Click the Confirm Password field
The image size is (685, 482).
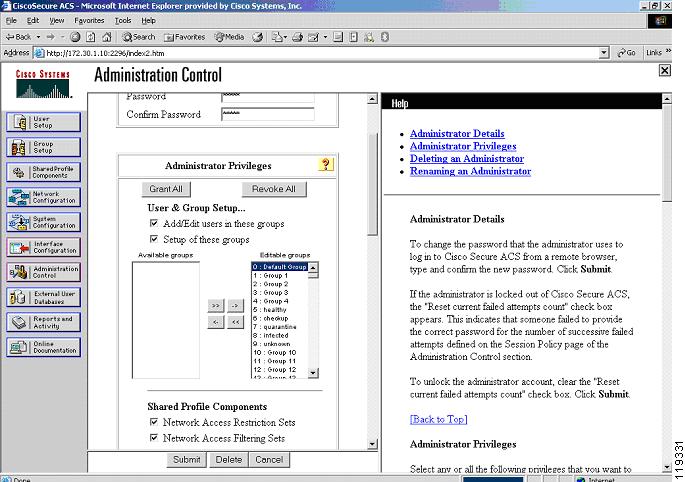tap(268, 114)
